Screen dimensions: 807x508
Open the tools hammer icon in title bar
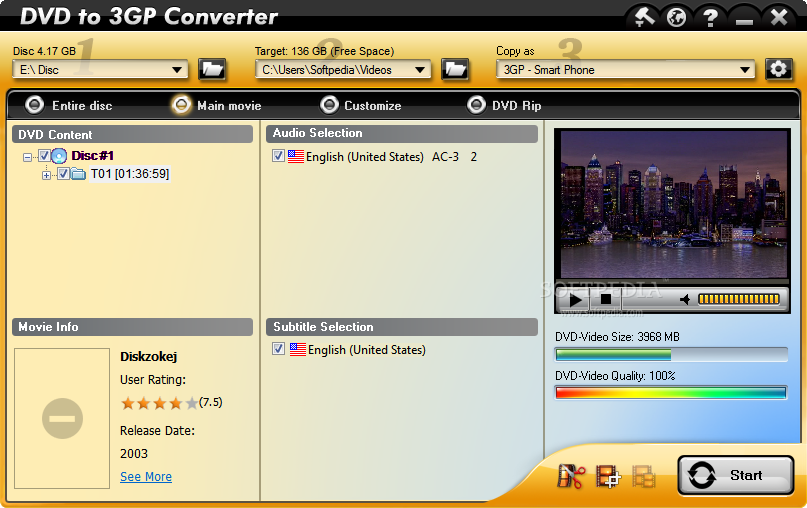point(644,17)
